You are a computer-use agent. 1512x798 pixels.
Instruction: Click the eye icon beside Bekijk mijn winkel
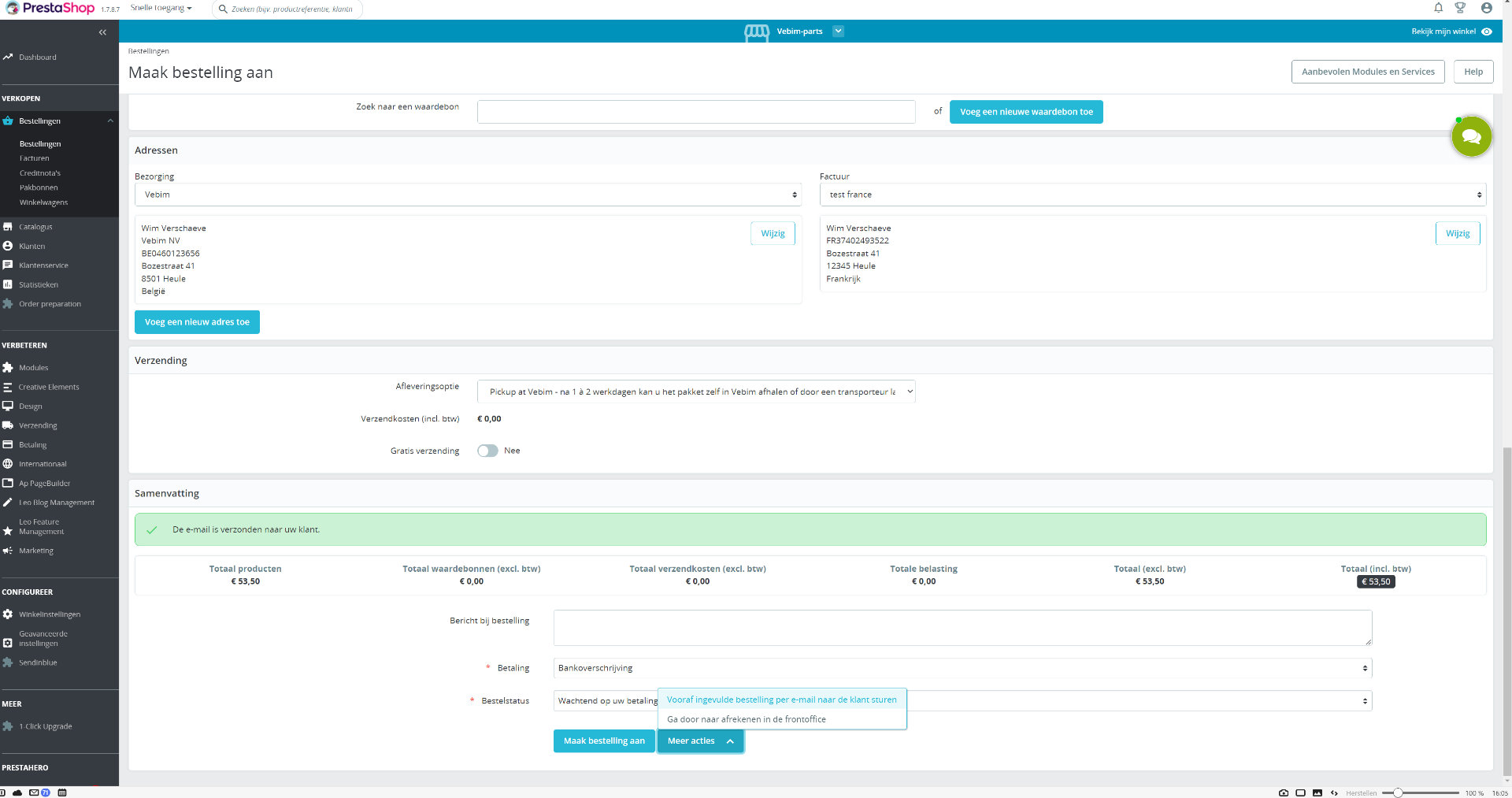1487,32
